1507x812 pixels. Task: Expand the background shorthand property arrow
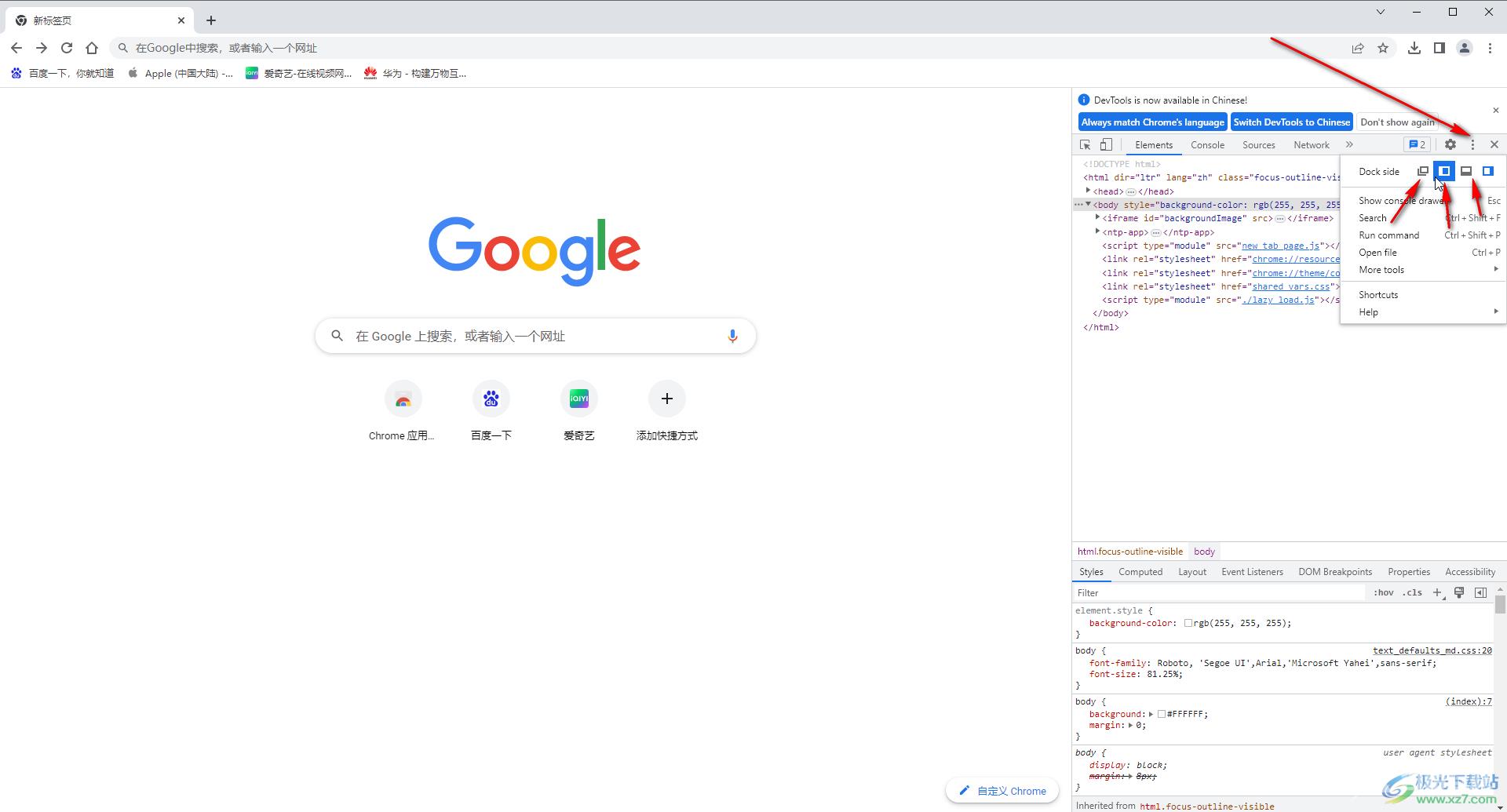pyautogui.click(x=1151, y=714)
